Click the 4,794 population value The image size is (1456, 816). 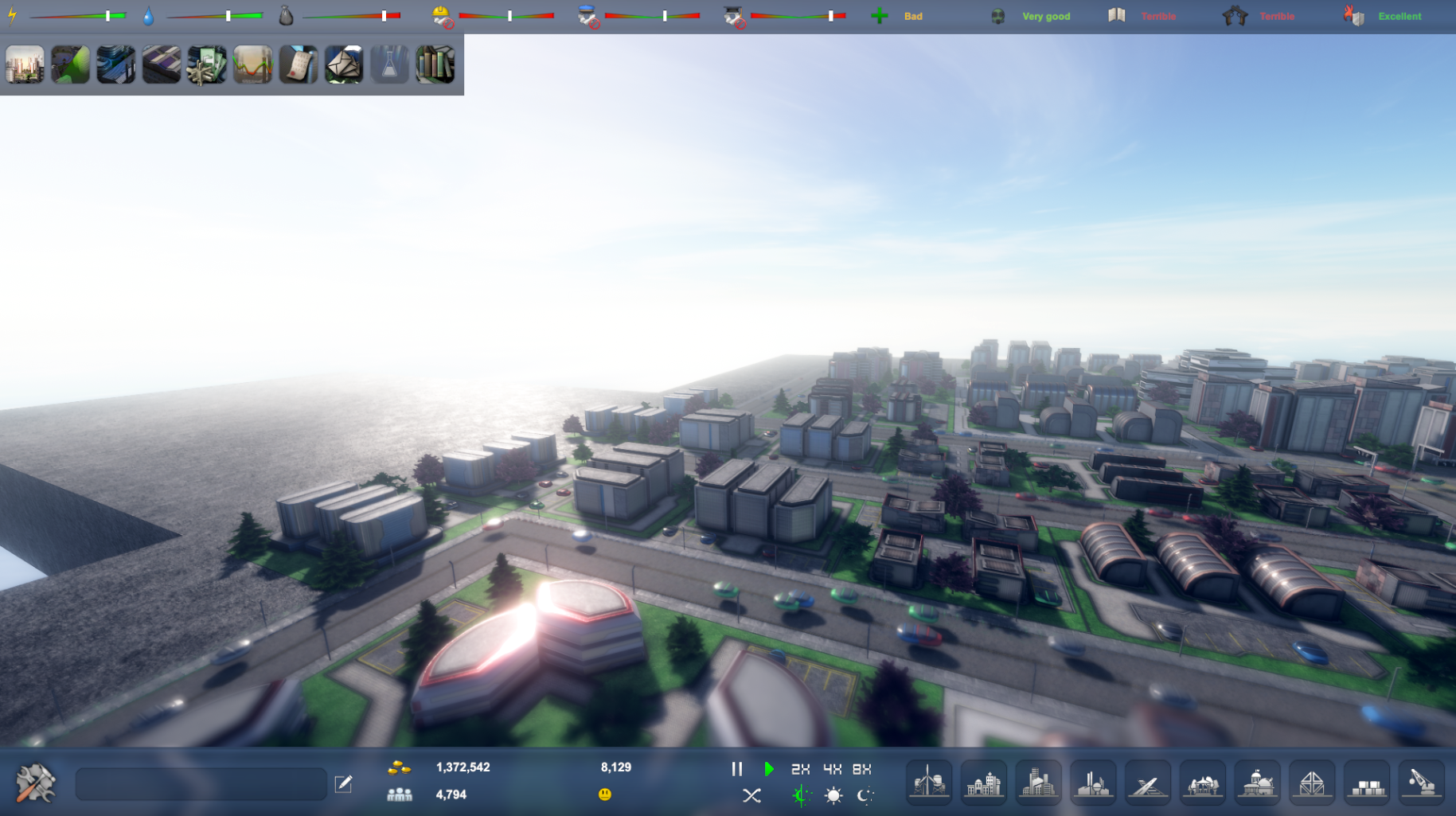pos(451,795)
